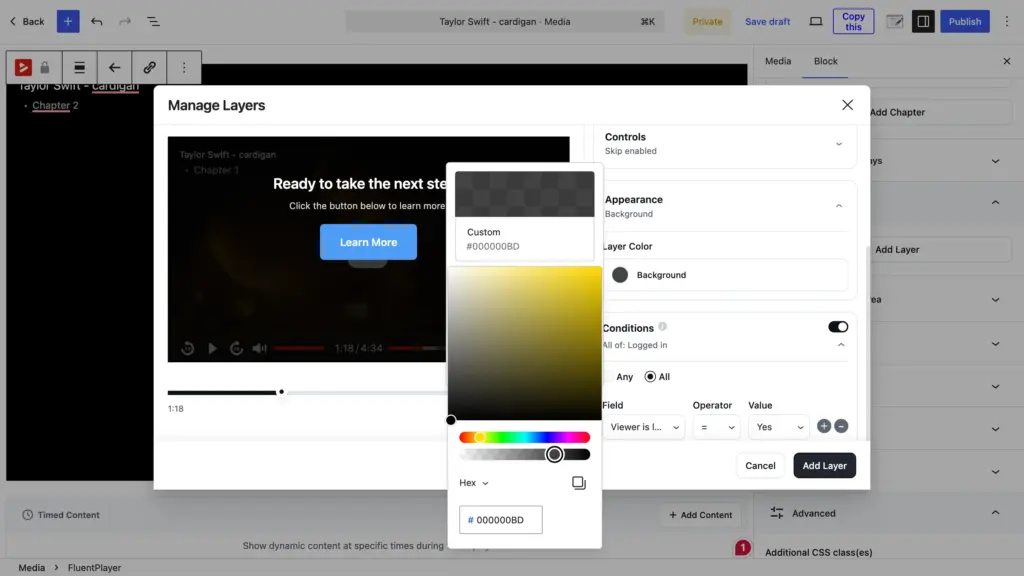
Task: Close the block settings sidebar
Action: point(1006,61)
